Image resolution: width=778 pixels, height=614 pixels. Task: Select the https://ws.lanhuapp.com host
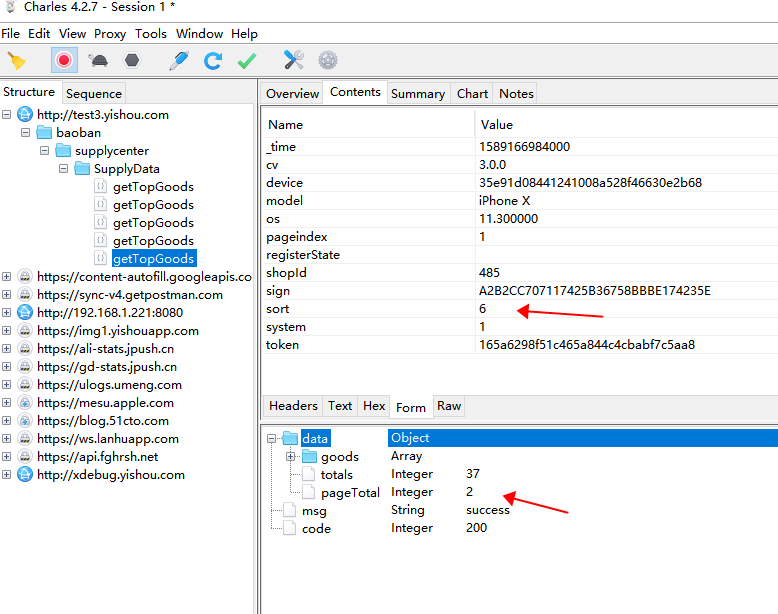coord(108,439)
